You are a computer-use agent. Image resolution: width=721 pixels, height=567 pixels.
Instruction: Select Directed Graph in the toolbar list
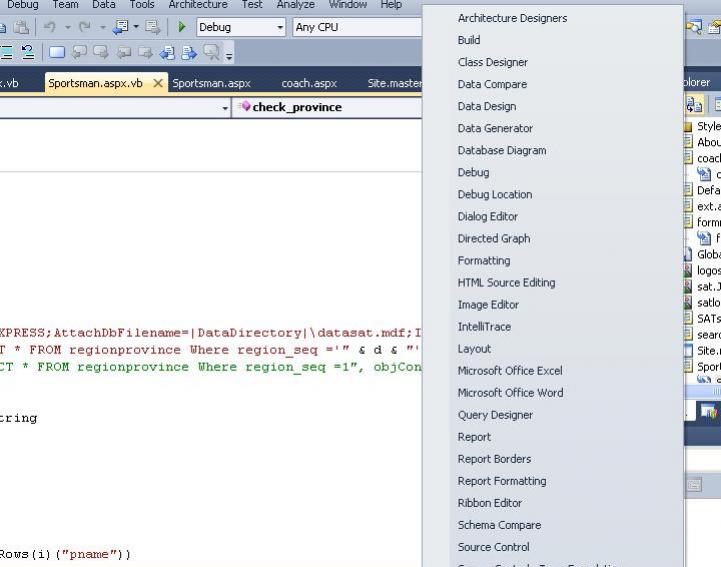click(493, 239)
